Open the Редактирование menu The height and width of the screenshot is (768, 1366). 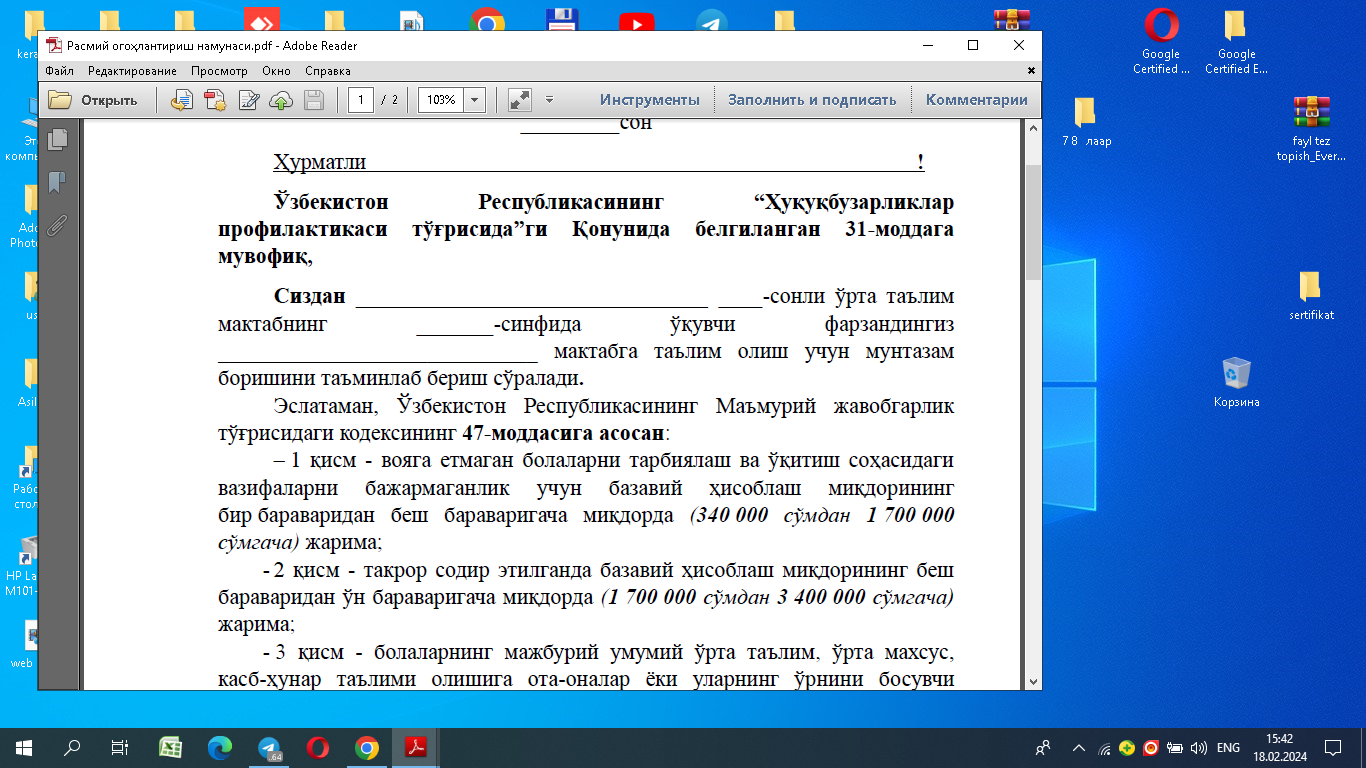tap(132, 71)
